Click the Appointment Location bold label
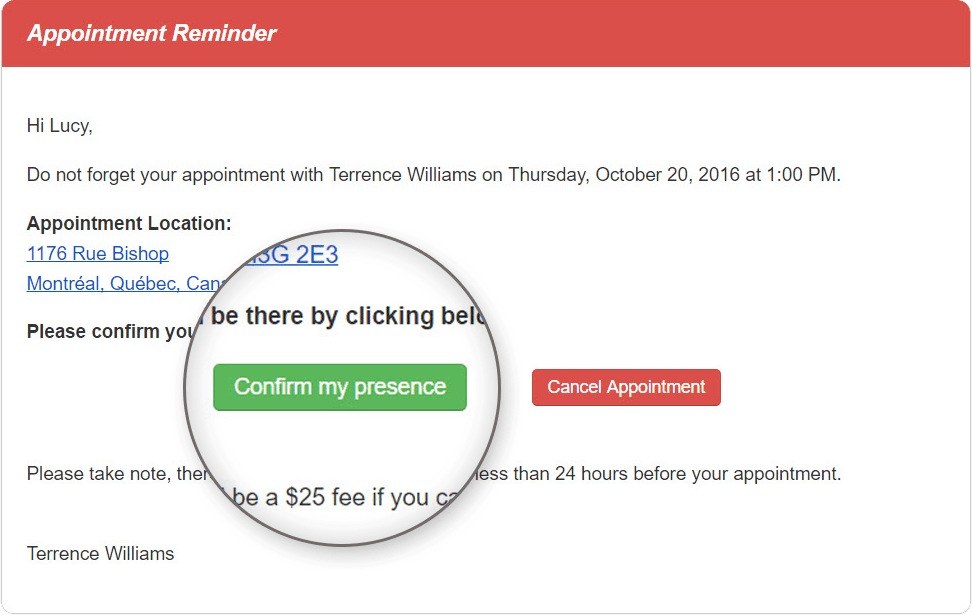 tap(129, 223)
